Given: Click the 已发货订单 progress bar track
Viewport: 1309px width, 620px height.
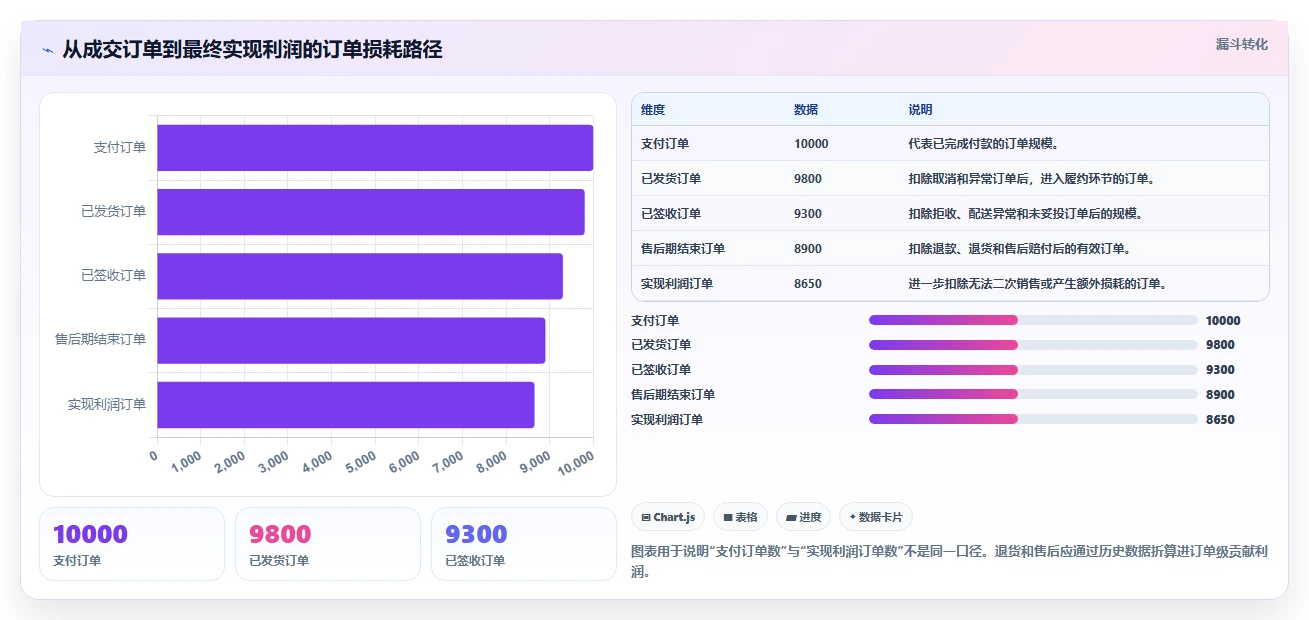Looking at the screenshot, I should (x=1033, y=345).
